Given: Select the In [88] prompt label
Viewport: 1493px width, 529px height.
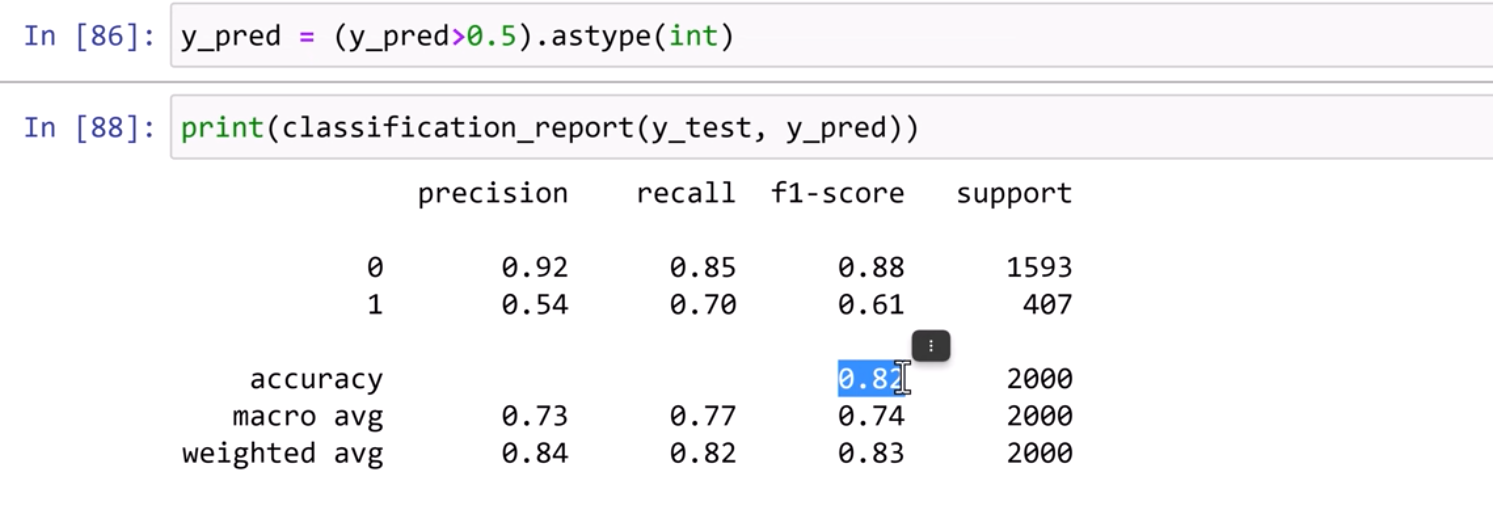Looking at the screenshot, I should pos(89,128).
